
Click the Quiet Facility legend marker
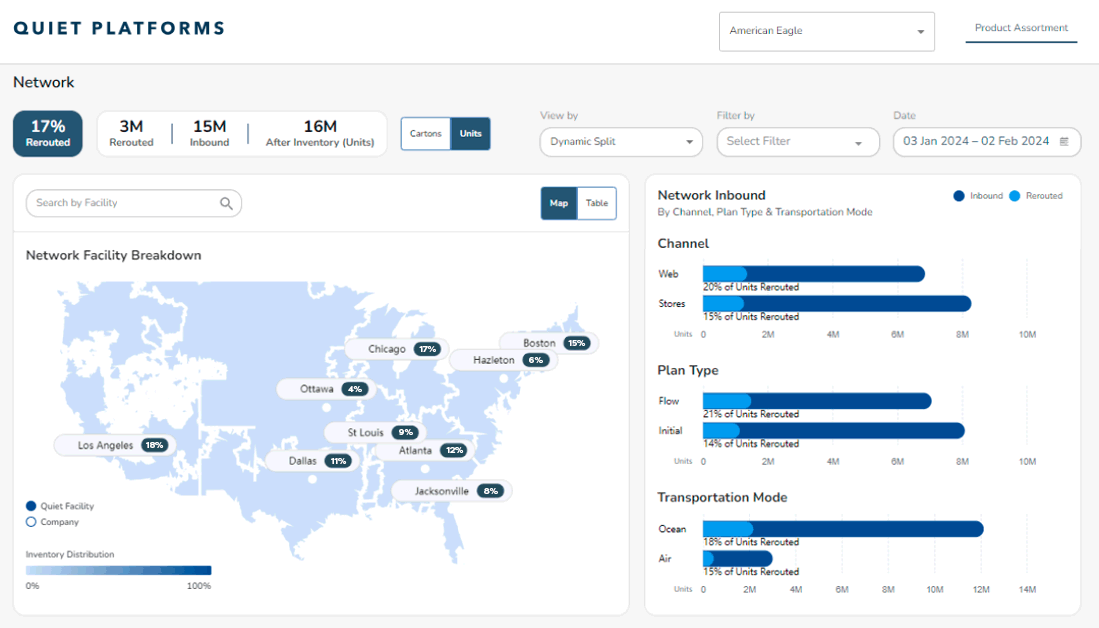(31, 506)
